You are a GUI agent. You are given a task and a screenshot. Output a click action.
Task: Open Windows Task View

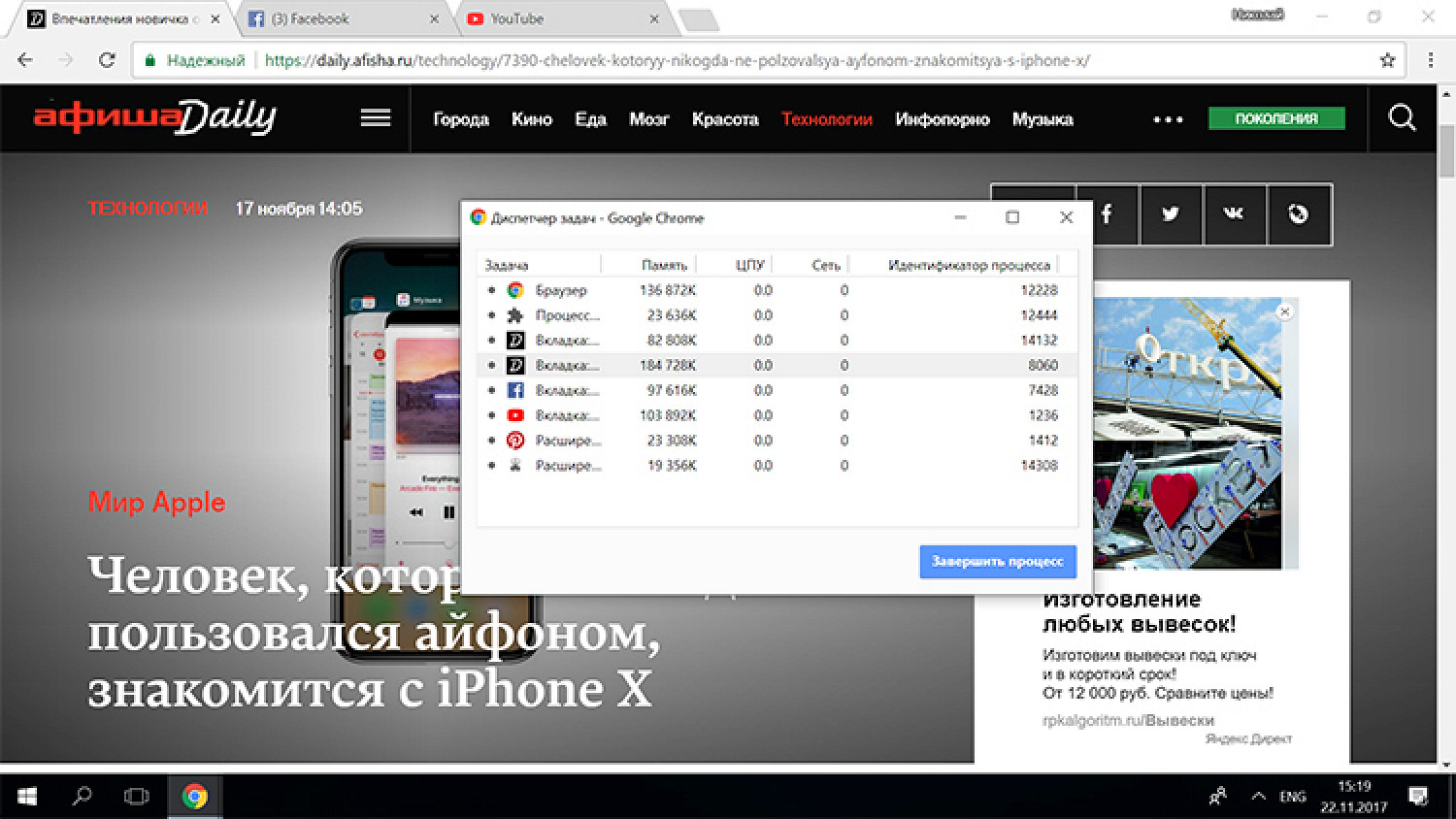coord(136,796)
